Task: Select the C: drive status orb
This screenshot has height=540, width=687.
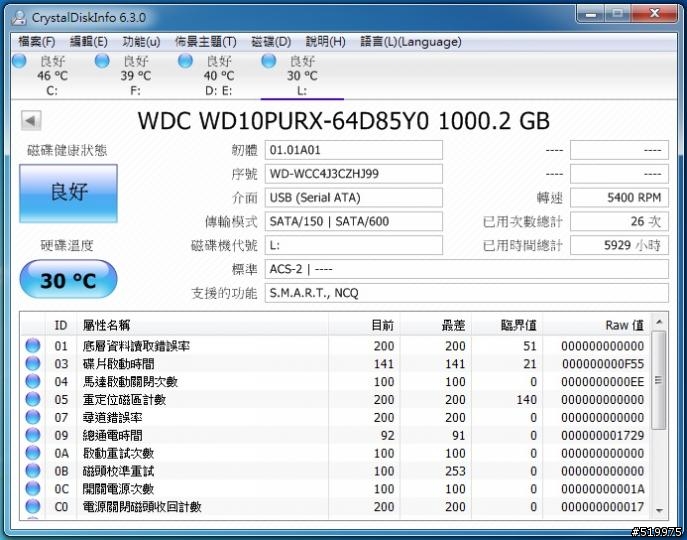Action: point(19,61)
